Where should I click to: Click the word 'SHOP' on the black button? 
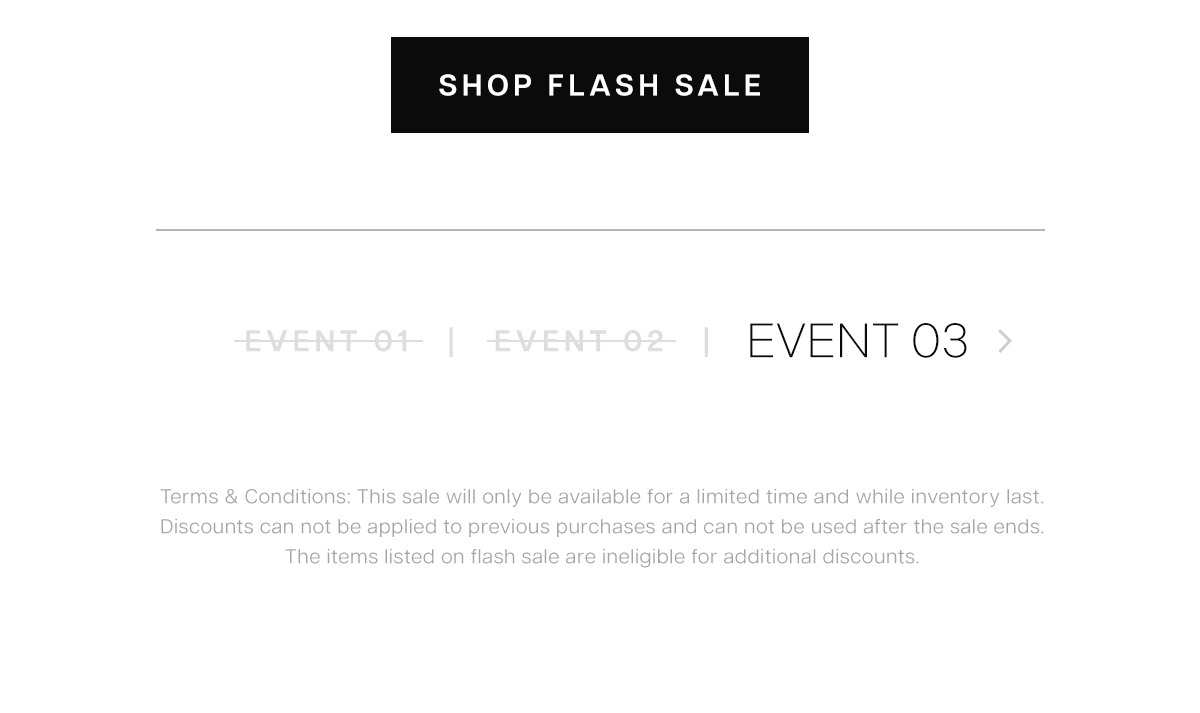pyautogui.click(x=486, y=85)
